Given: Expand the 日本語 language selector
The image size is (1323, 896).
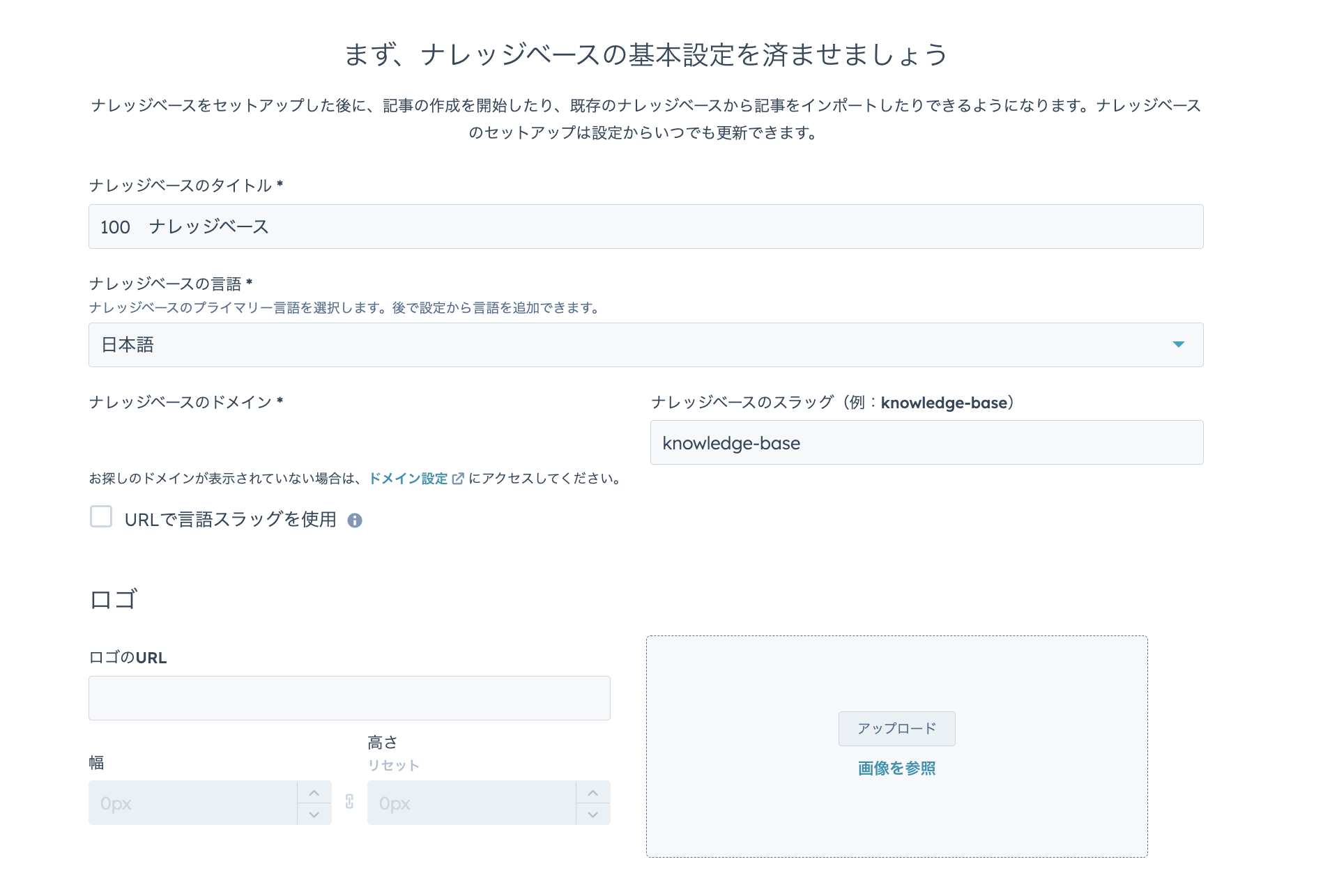Looking at the screenshot, I should click(627, 344).
